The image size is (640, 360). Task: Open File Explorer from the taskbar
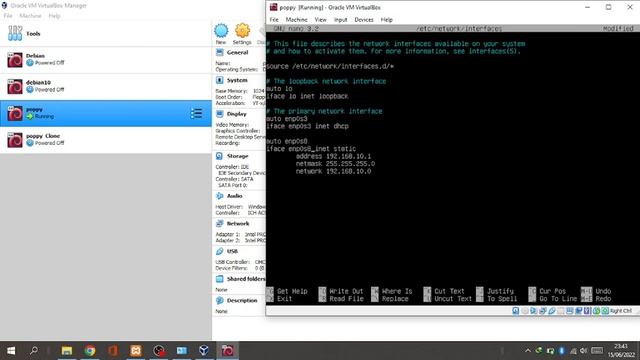click(x=67, y=351)
